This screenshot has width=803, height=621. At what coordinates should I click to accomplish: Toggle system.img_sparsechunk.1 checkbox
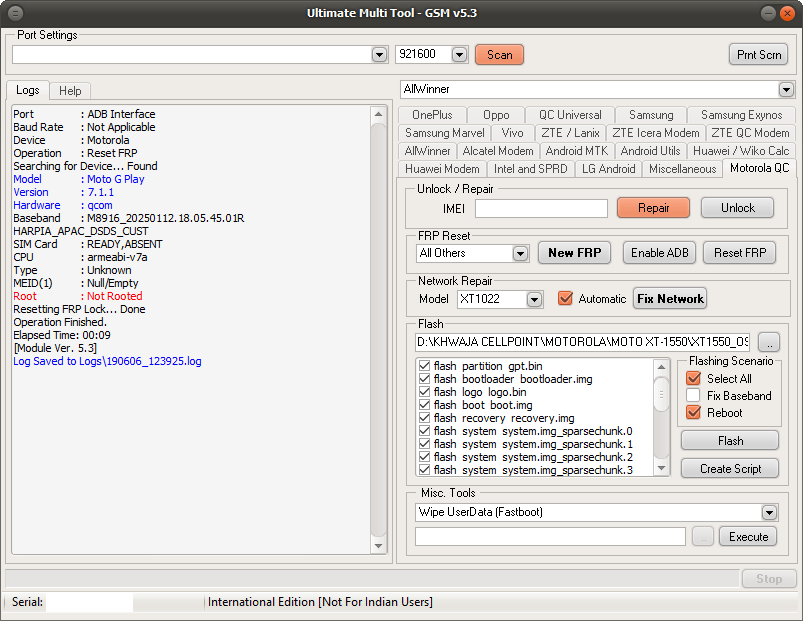click(424, 444)
